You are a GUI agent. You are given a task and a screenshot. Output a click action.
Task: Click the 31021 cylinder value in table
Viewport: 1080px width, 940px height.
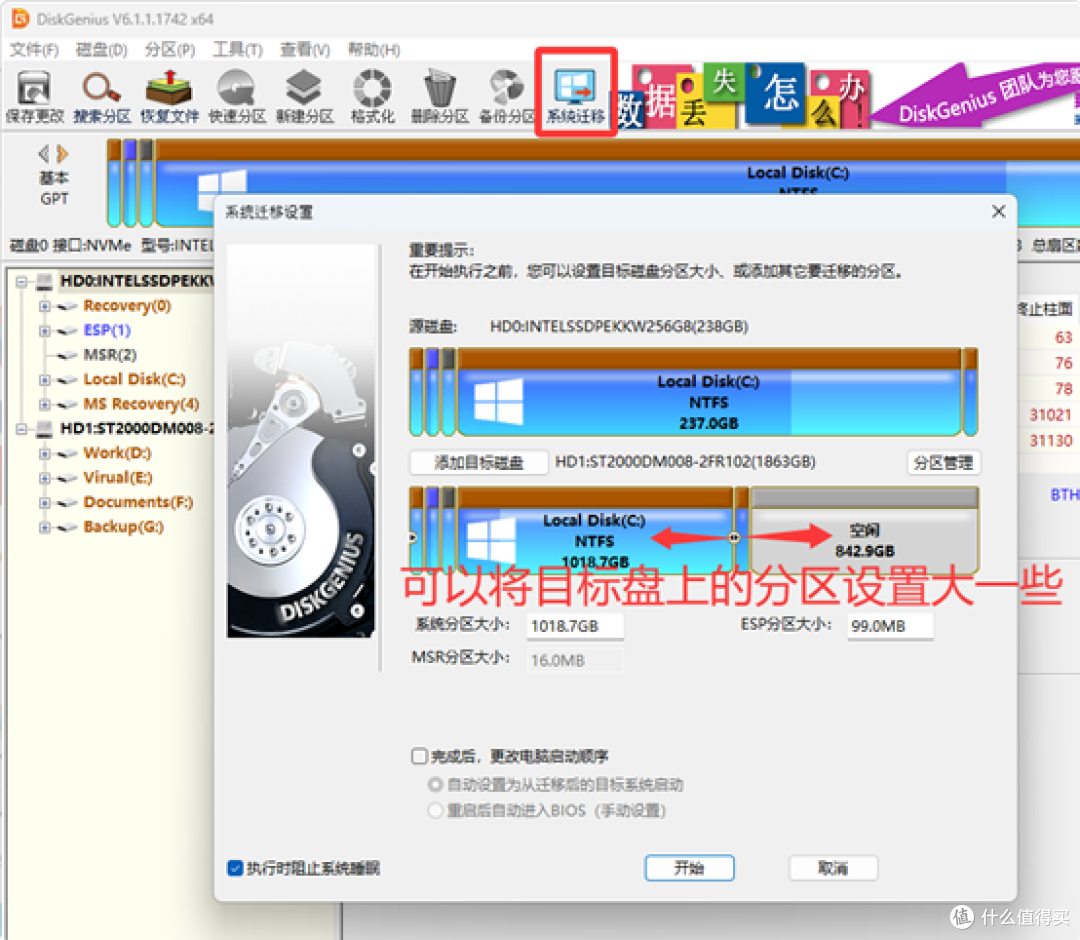tap(1050, 415)
